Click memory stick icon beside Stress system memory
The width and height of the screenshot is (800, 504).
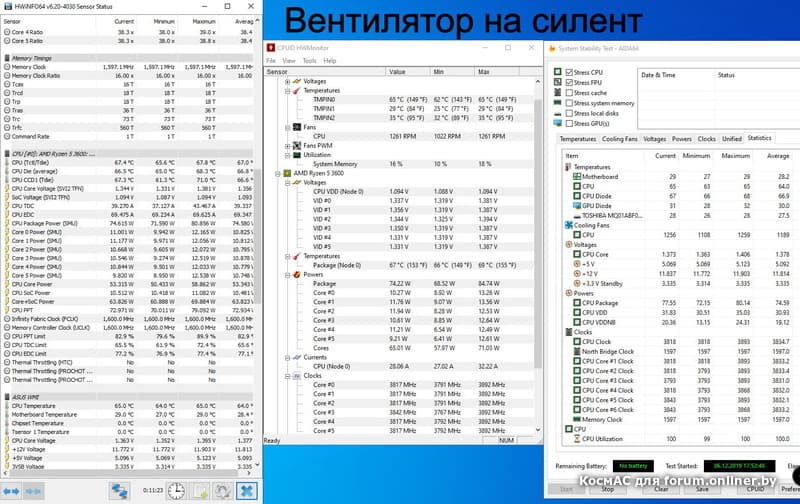coord(558,103)
